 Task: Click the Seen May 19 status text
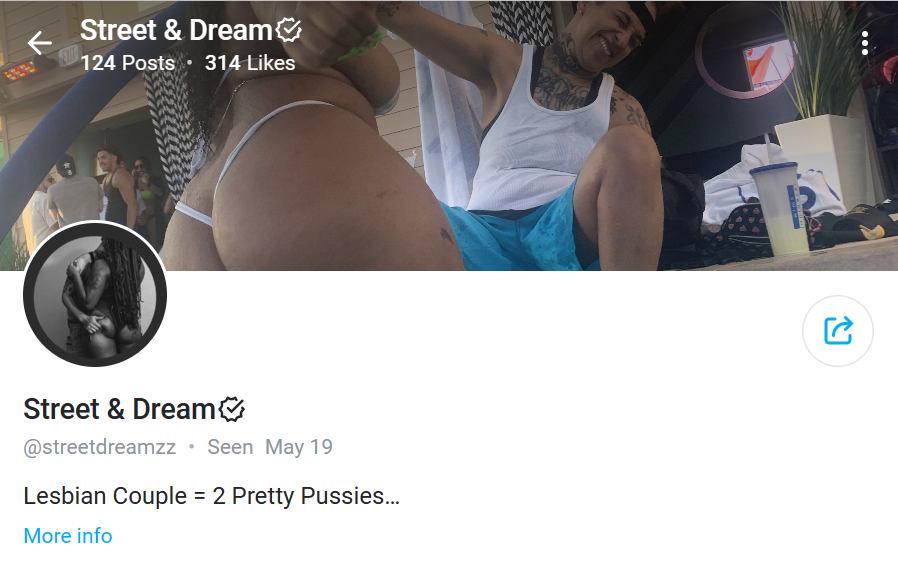[270, 447]
